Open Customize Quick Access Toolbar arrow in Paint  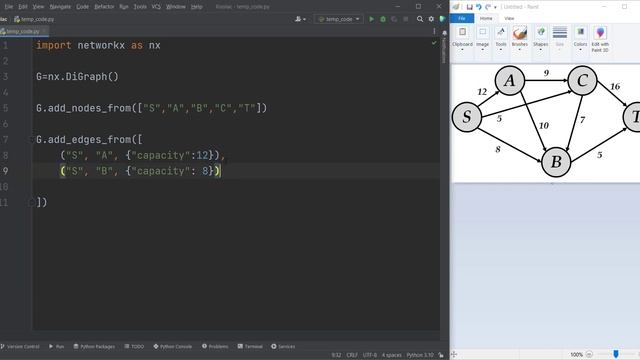tap(495, 7)
